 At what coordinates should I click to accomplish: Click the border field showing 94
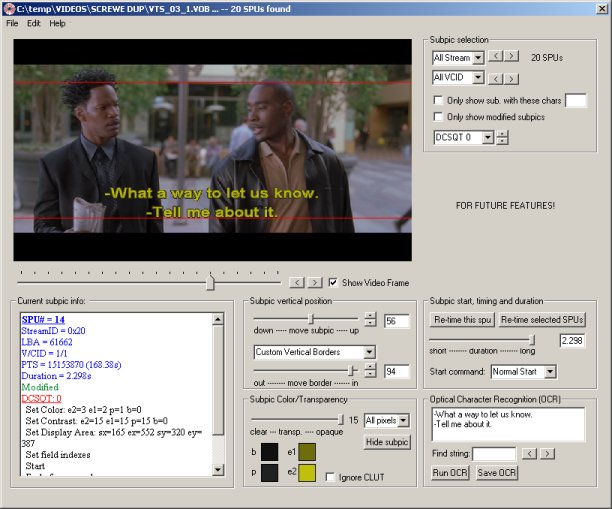pyautogui.click(x=397, y=371)
